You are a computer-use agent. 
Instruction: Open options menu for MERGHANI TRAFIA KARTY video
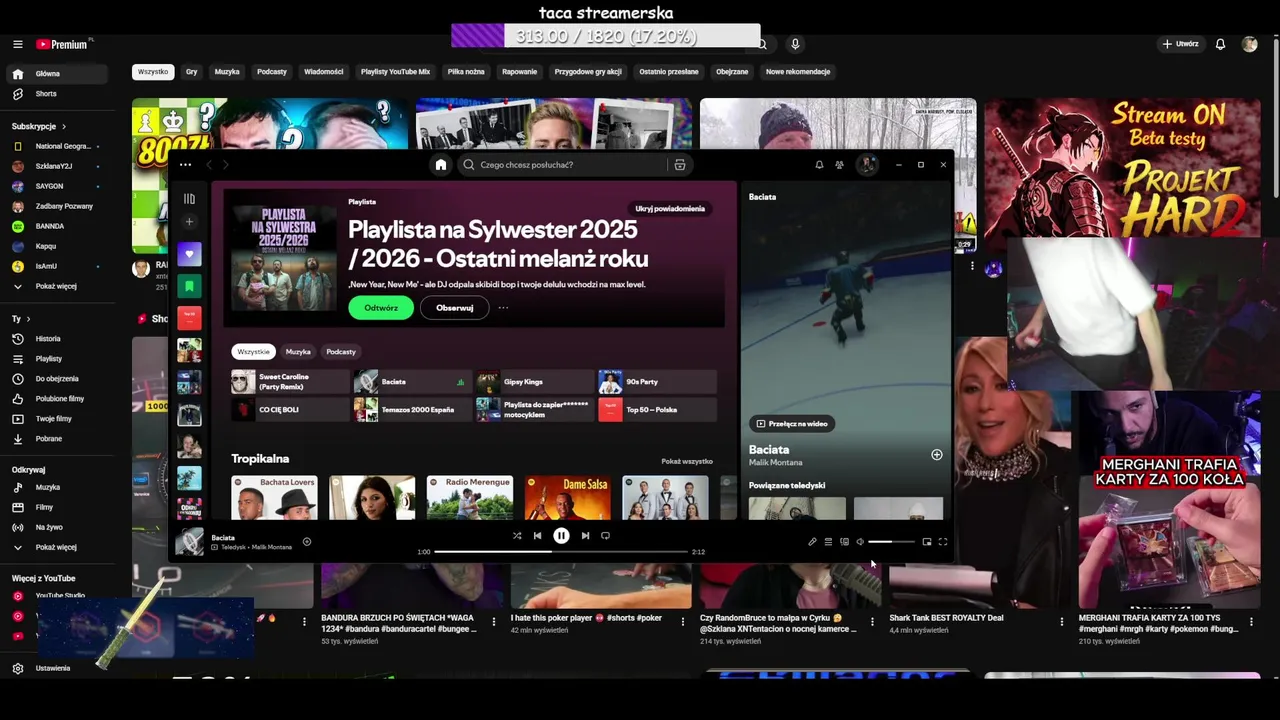point(1250,622)
